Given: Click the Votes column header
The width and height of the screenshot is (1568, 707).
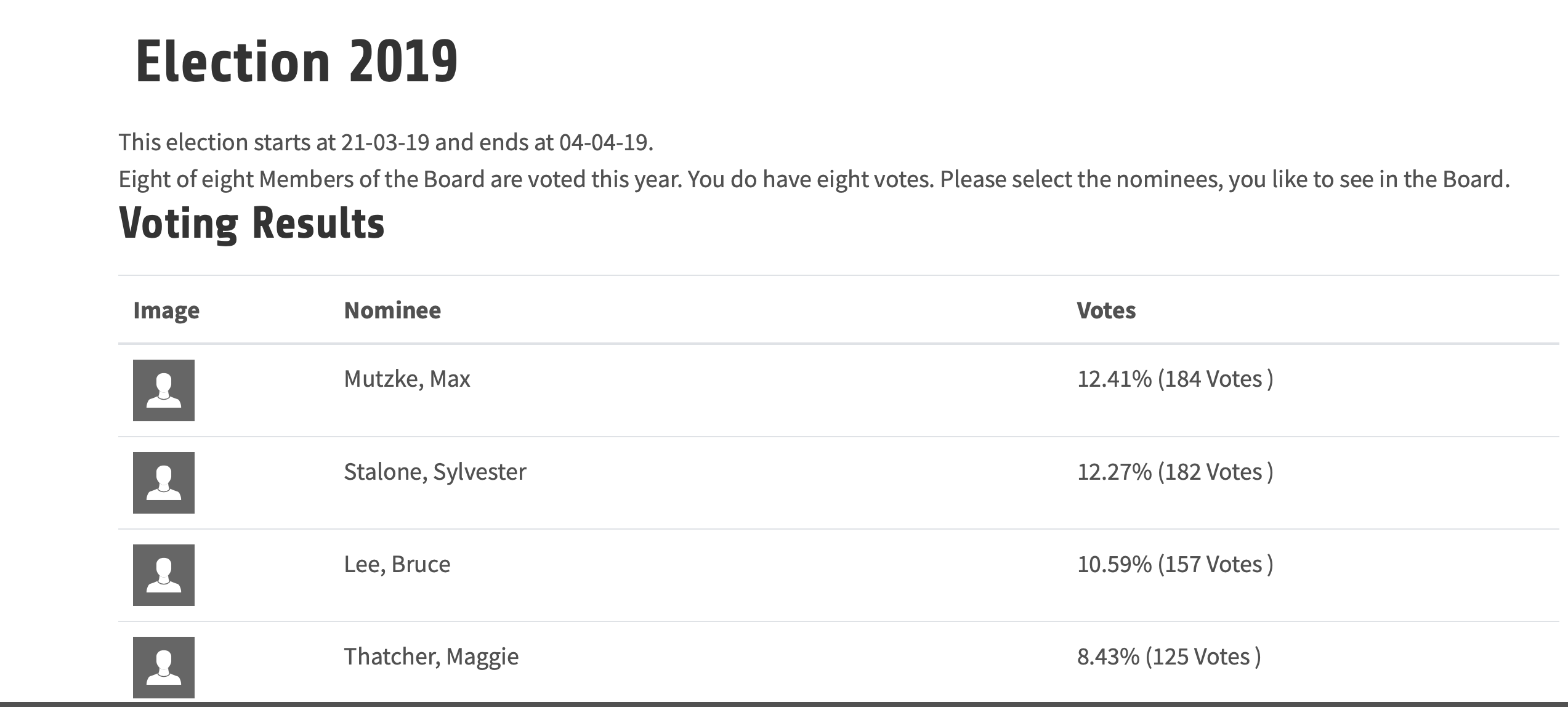Looking at the screenshot, I should pos(1106,310).
